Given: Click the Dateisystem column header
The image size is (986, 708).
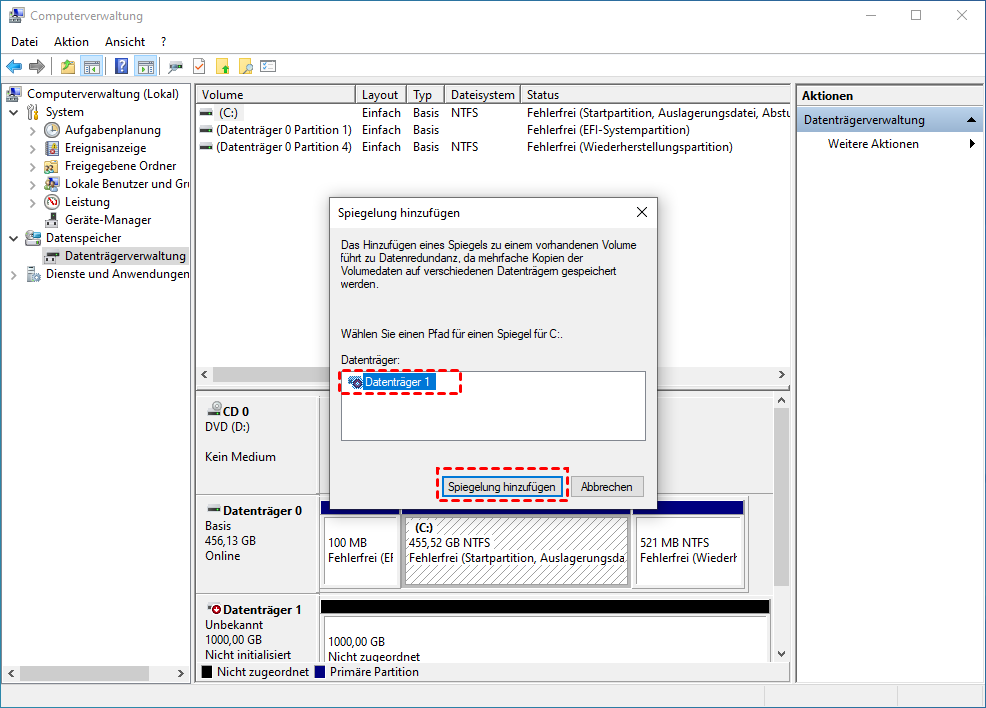Looking at the screenshot, I should pos(480,95).
